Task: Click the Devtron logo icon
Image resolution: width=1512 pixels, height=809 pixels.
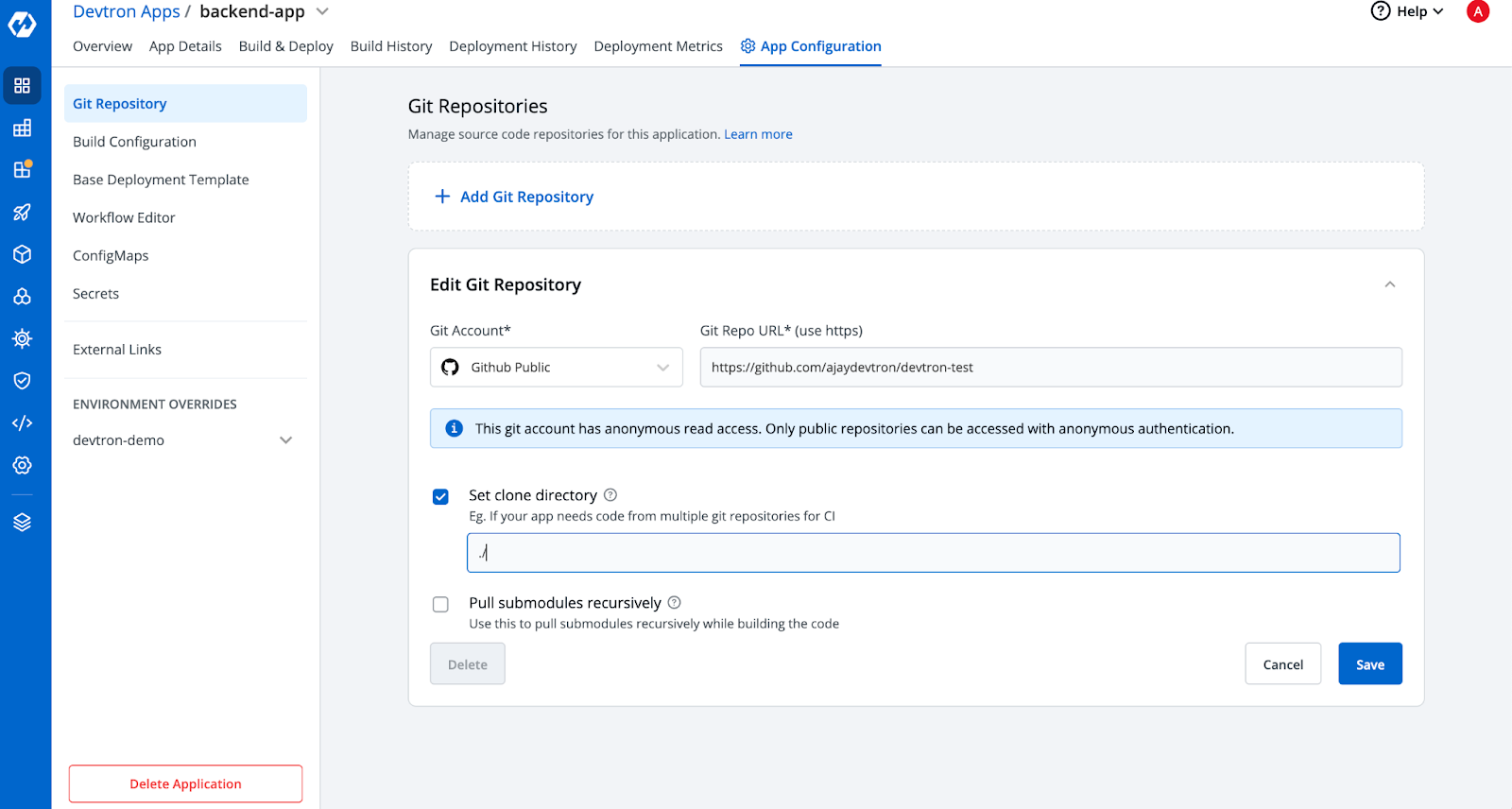Action: (x=22, y=24)
